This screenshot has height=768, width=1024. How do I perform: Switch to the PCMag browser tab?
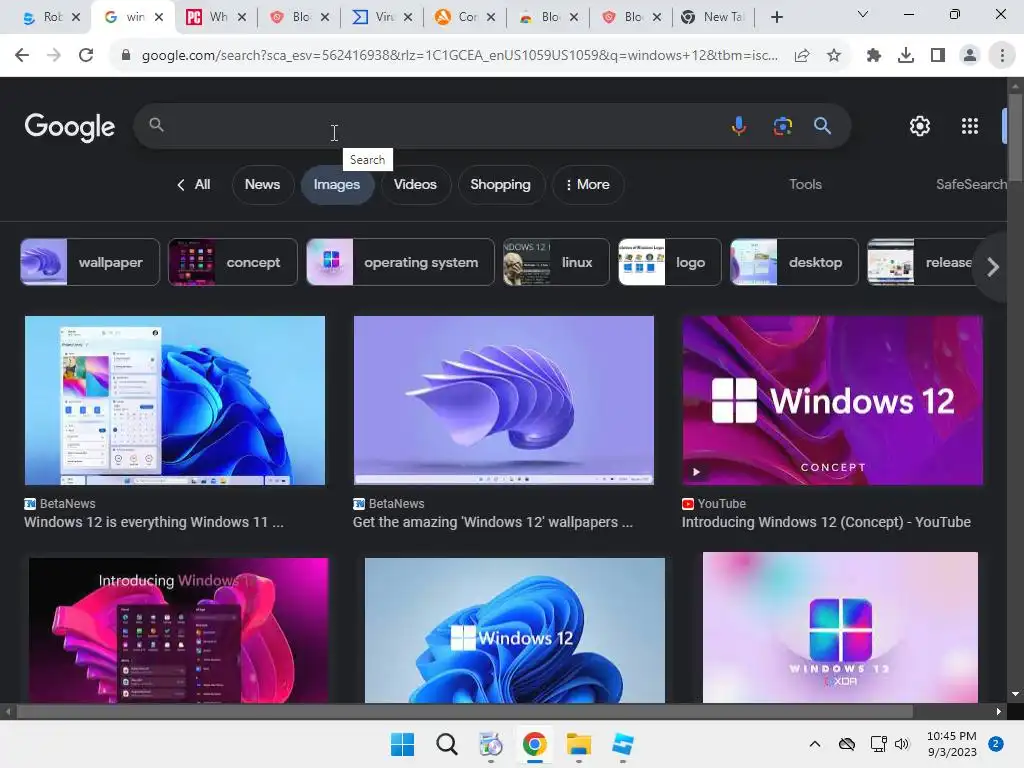[216, 17]
